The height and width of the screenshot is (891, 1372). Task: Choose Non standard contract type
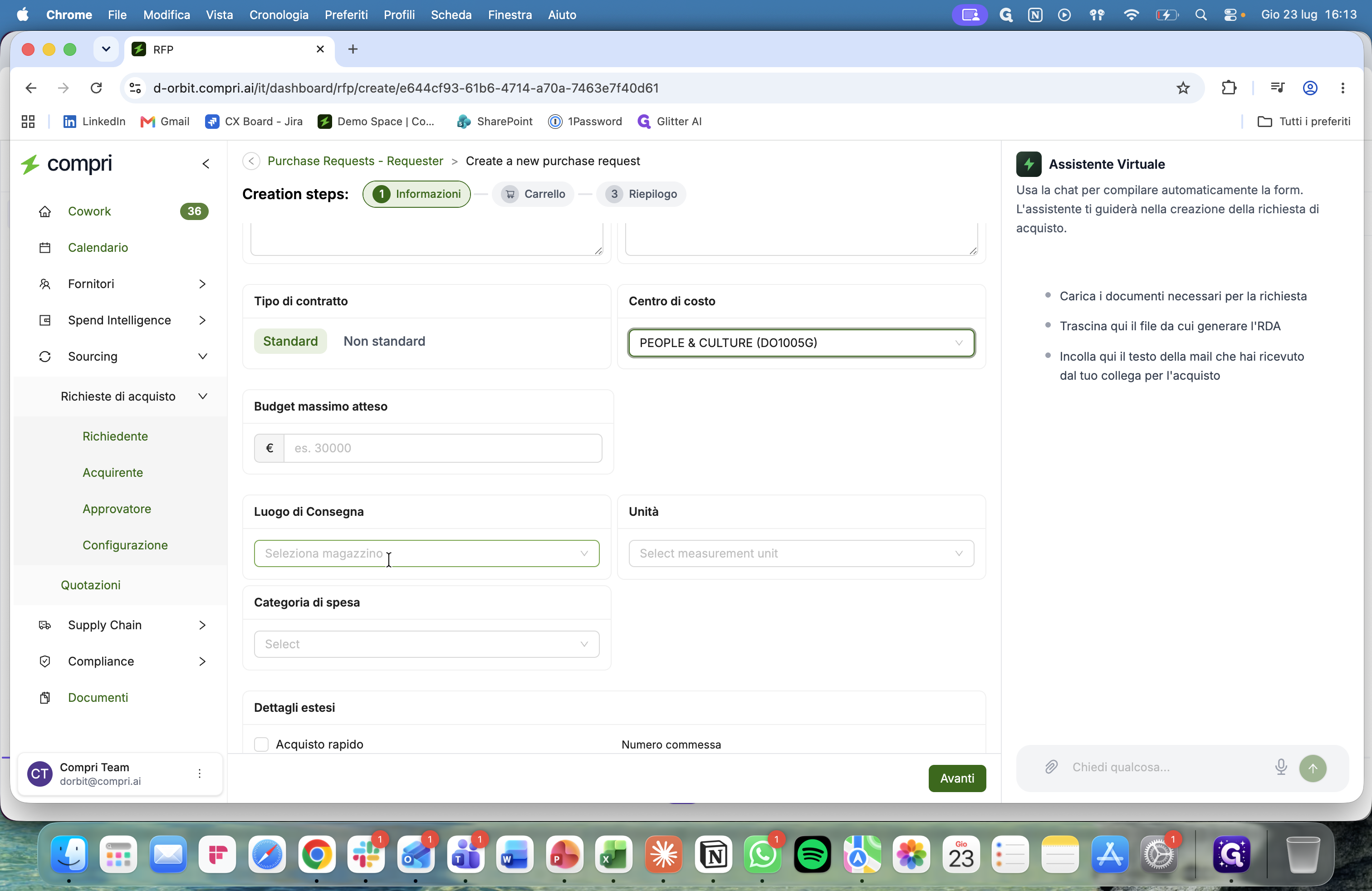(x=384, y=342)
